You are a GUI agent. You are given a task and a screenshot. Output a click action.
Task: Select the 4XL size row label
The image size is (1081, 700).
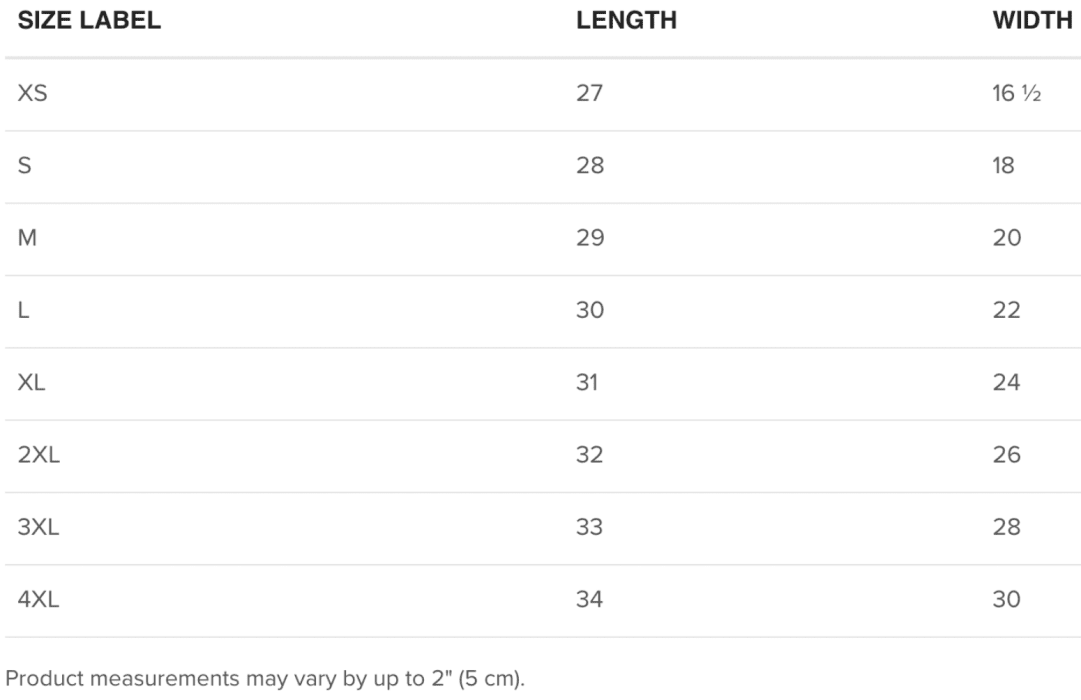(x=39, y=600)
